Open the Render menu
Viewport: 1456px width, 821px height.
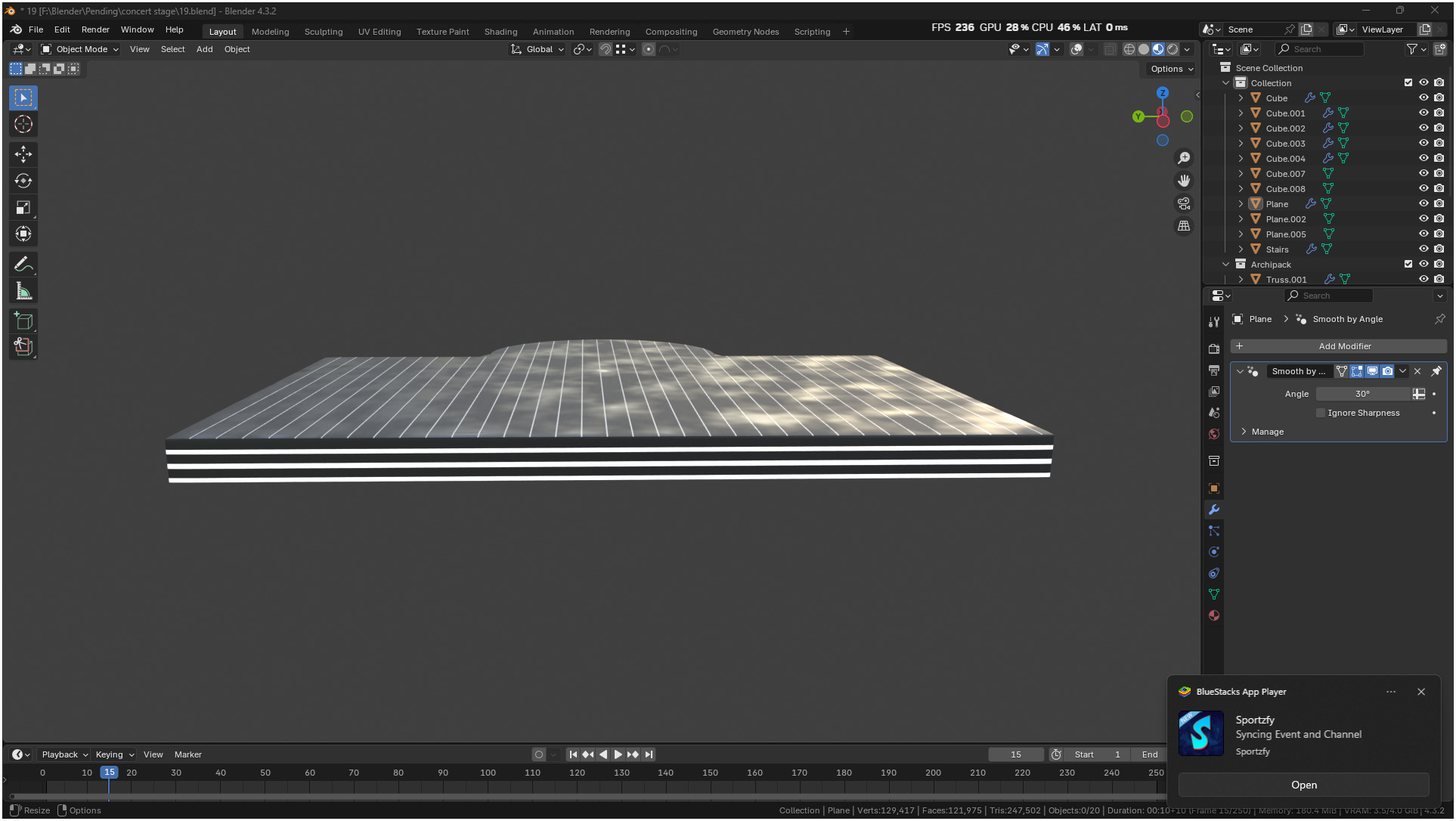[95, 29]
